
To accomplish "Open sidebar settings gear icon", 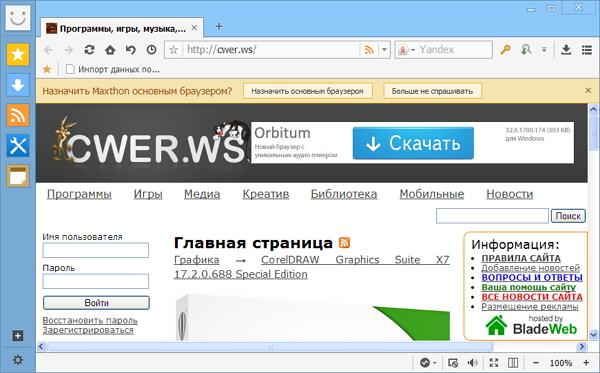I will (x=18, y=360).
